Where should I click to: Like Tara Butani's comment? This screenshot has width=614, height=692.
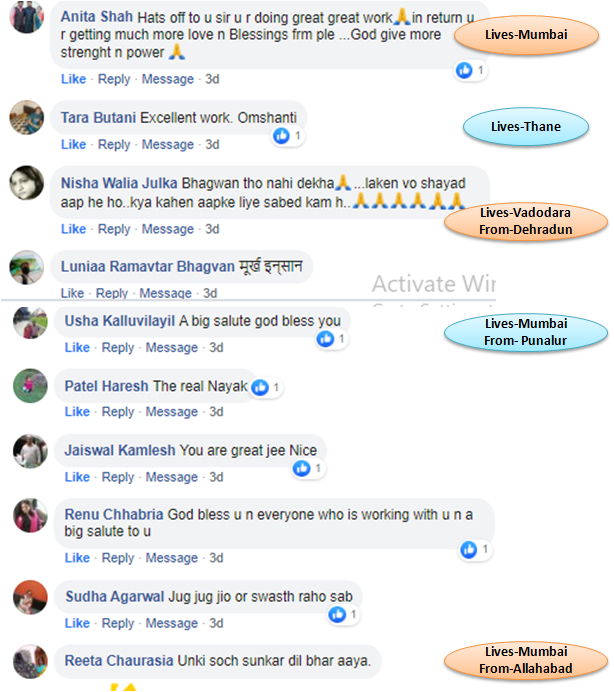click(73, 144)
